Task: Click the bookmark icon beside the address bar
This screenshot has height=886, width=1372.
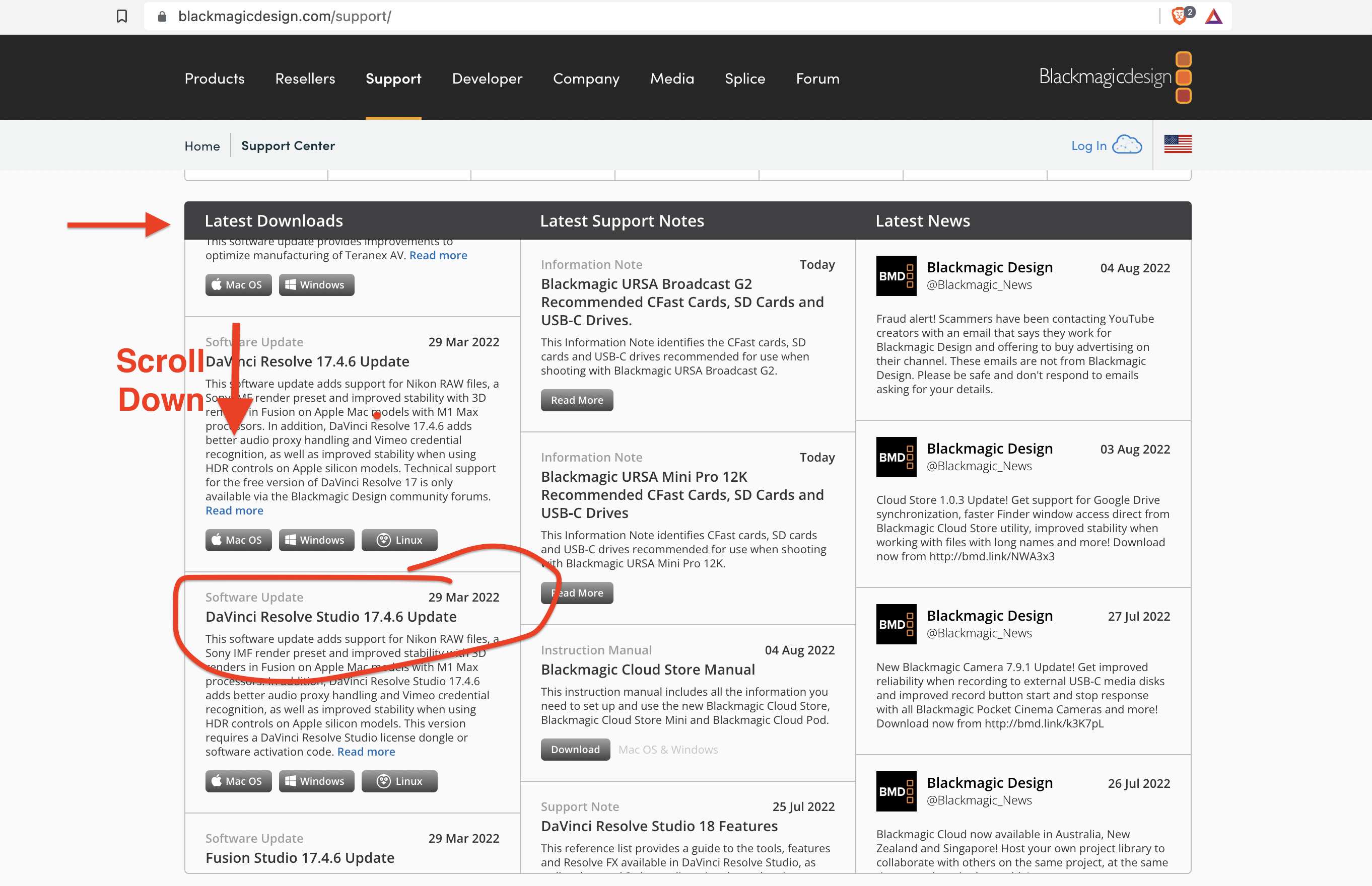Action: [121, 16]
